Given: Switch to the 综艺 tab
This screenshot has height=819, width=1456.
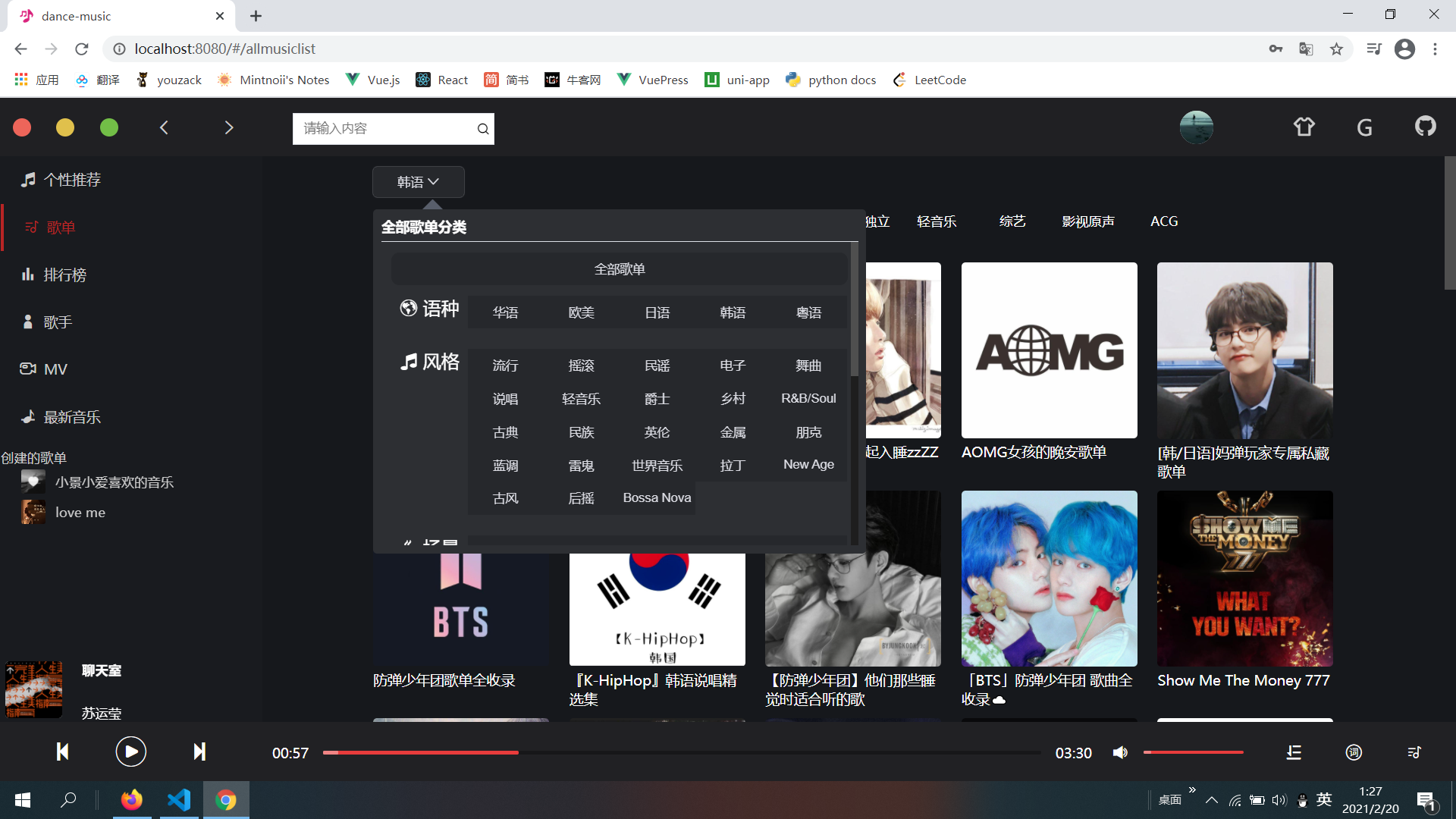Looking at the screenshot, I should click(x=1012, y=221).
